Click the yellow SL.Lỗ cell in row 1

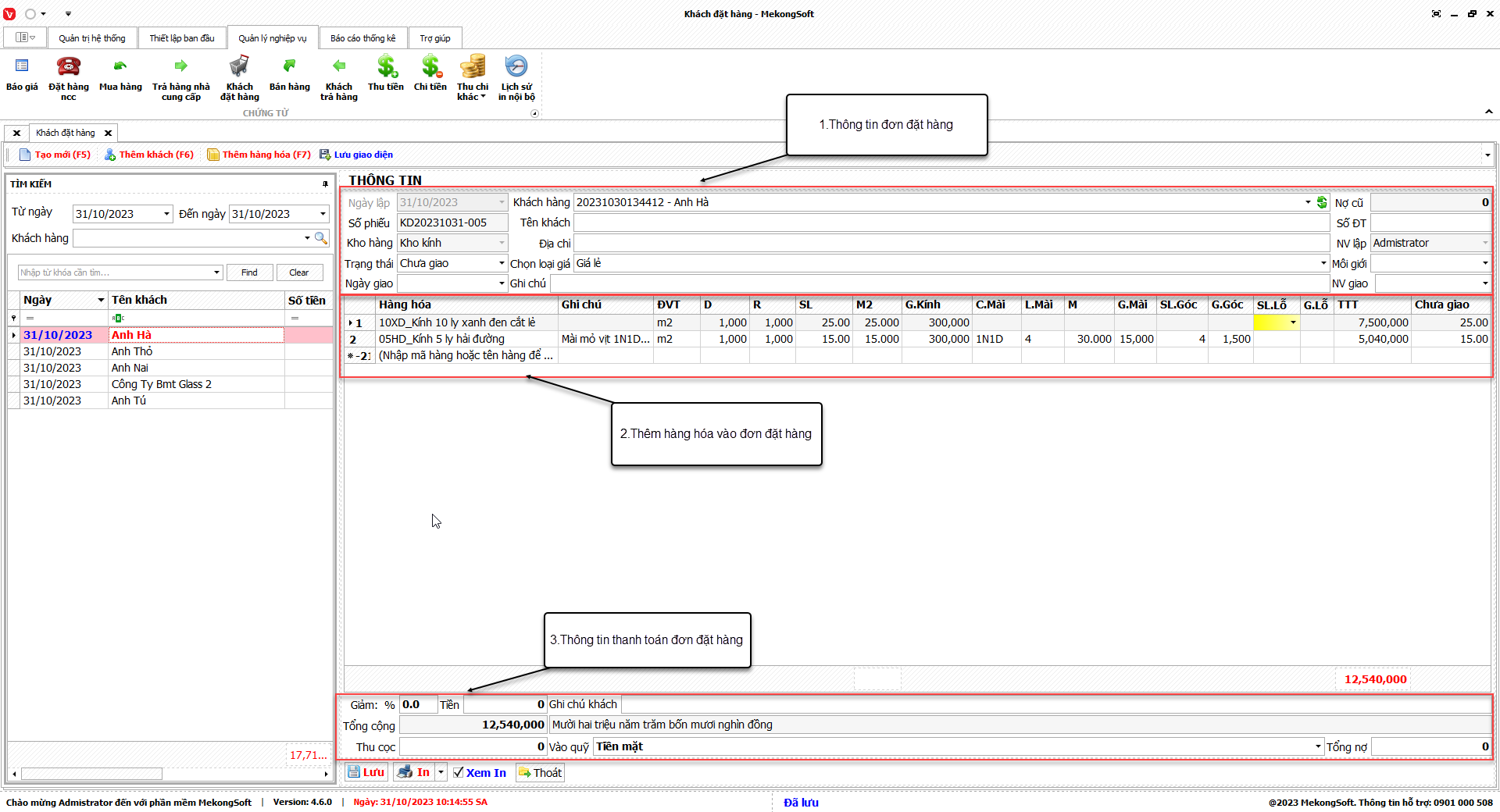click(1277, 322)
